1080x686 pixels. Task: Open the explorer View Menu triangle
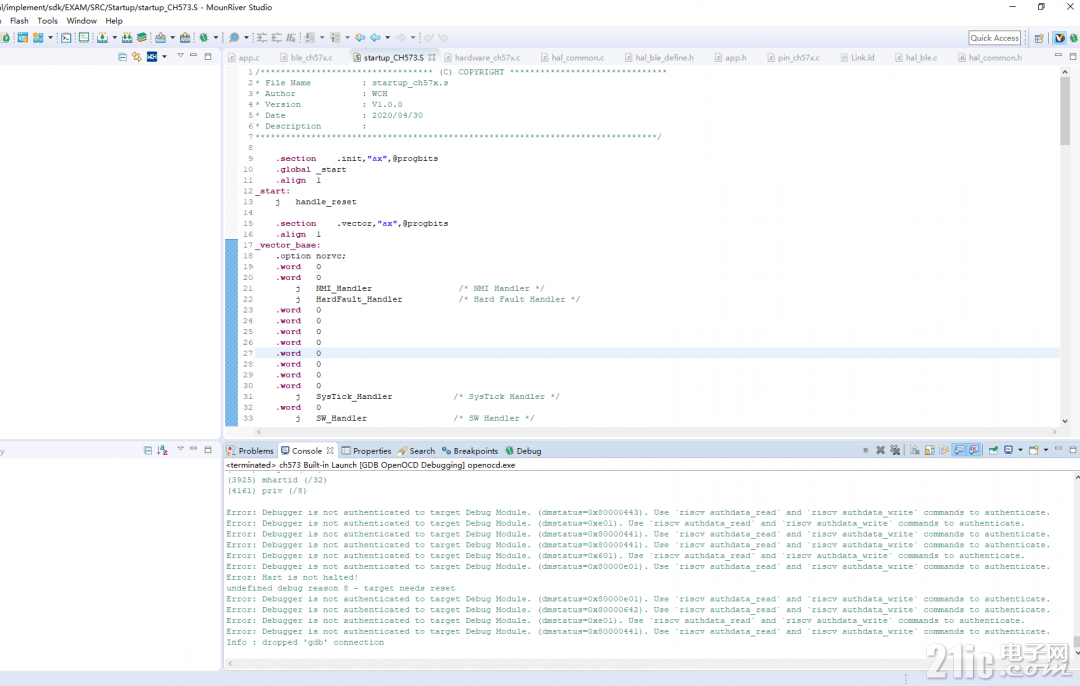[x=180, y=55]
